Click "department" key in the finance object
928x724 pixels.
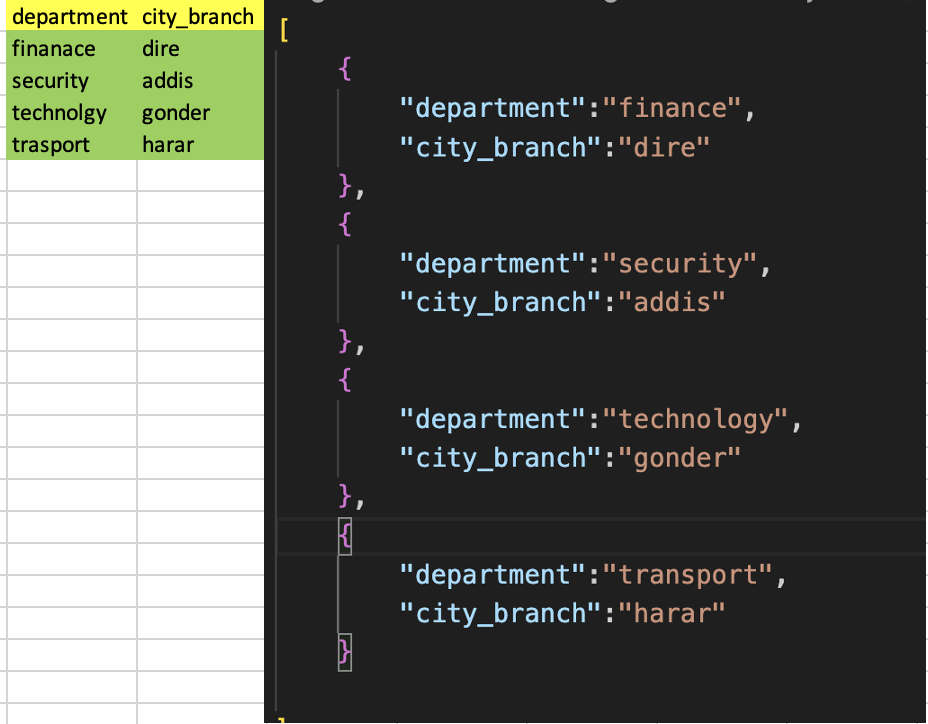(493, 108)
